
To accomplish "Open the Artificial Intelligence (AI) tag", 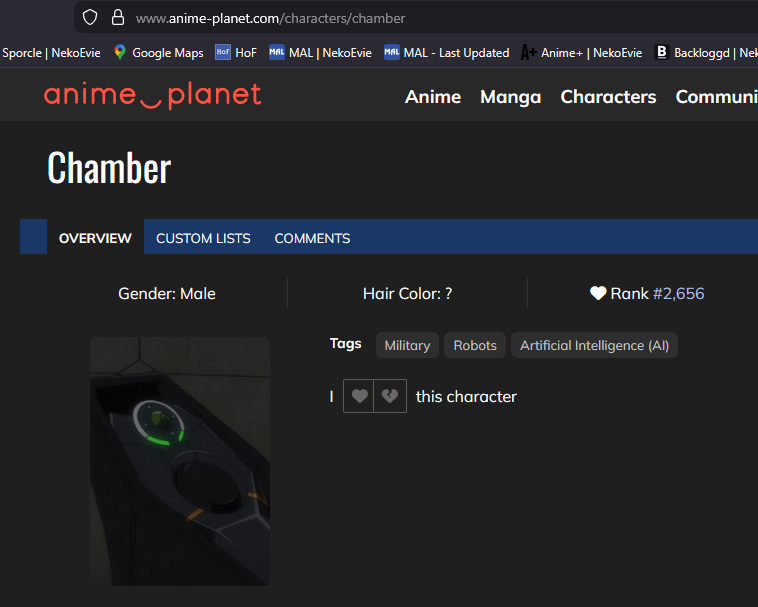I will [x=594, y=345].
